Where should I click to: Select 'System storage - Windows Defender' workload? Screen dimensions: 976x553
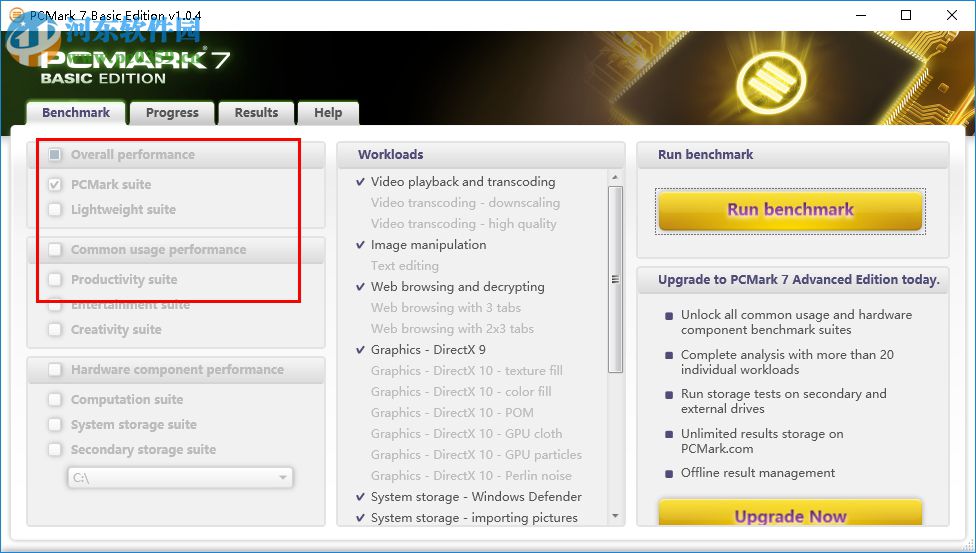pos(476,496)
